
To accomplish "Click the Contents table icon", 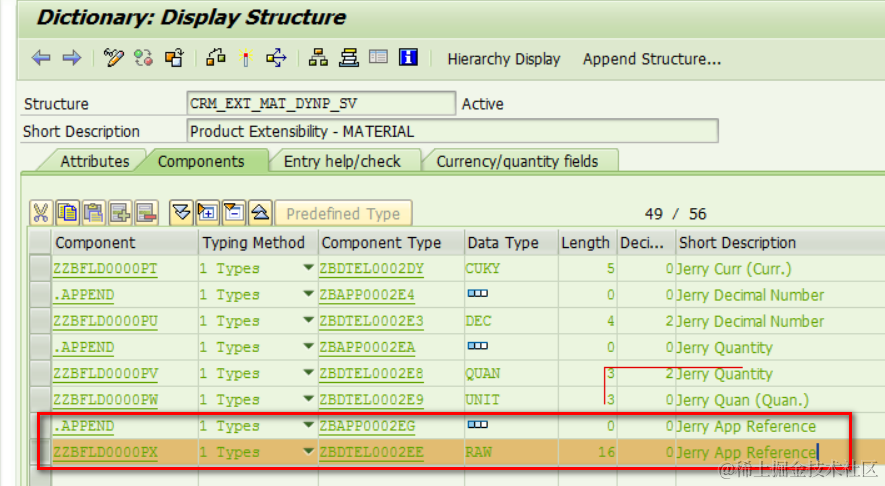I will pos(378,57).
